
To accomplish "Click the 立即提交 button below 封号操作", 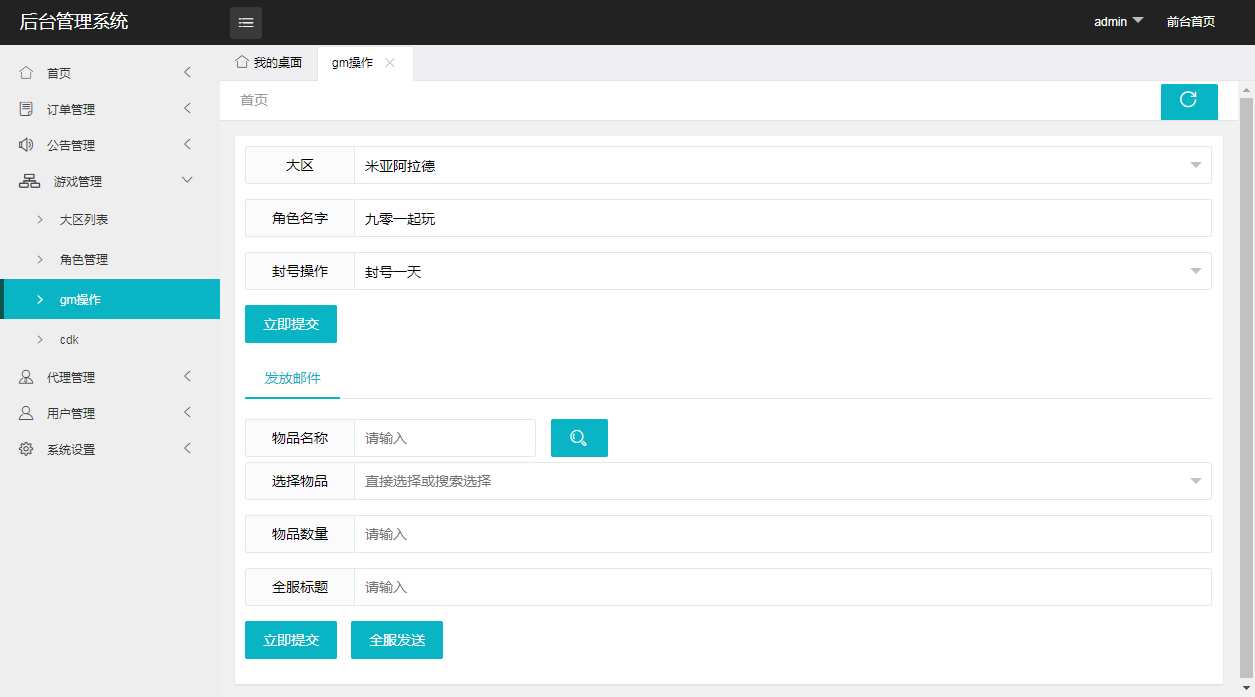I will coord(290,323).
